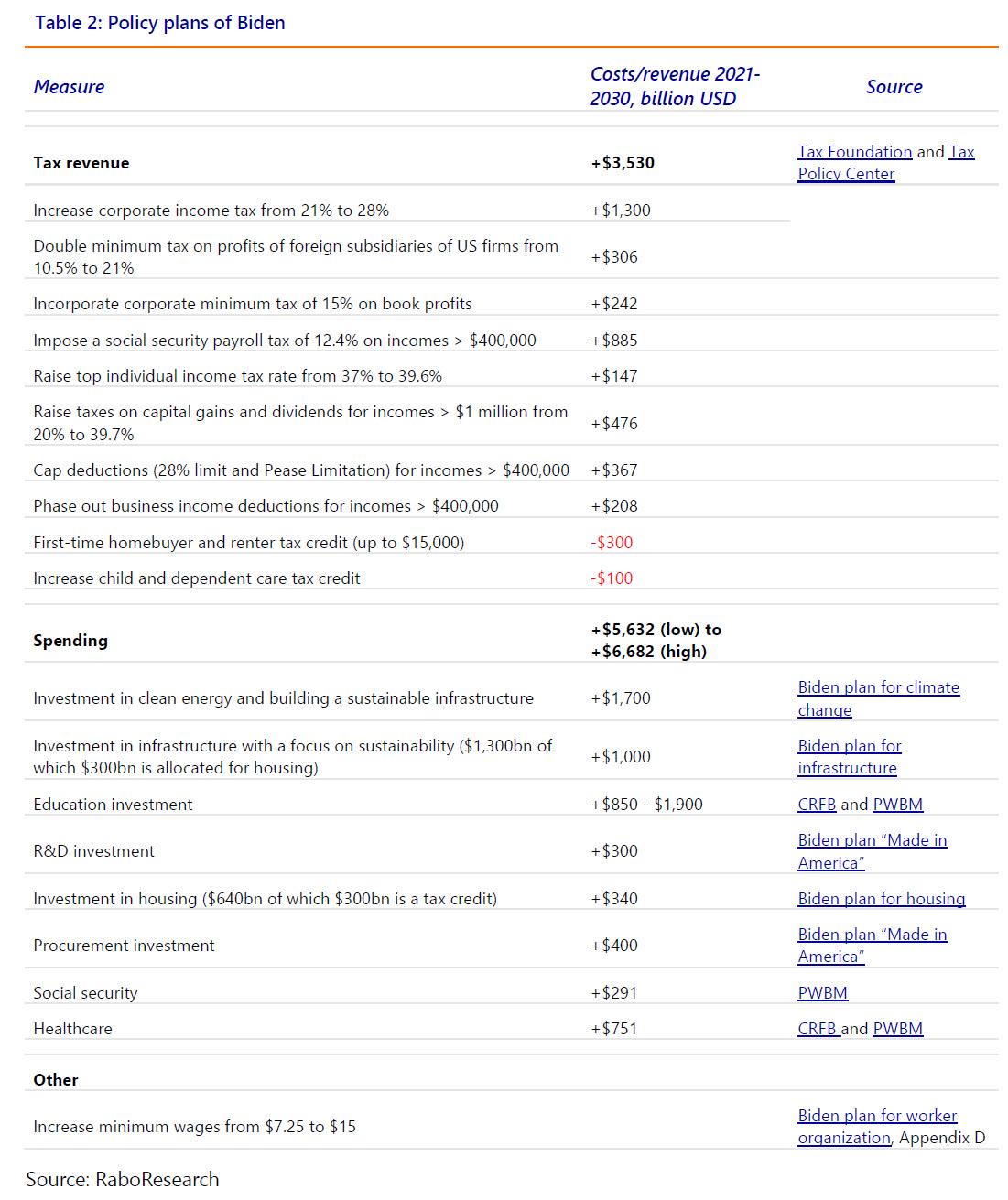Click the "Source: RaboResearch" footer text
Viewport: 1008px width, 1200px height.
(x=123, y=1179)
